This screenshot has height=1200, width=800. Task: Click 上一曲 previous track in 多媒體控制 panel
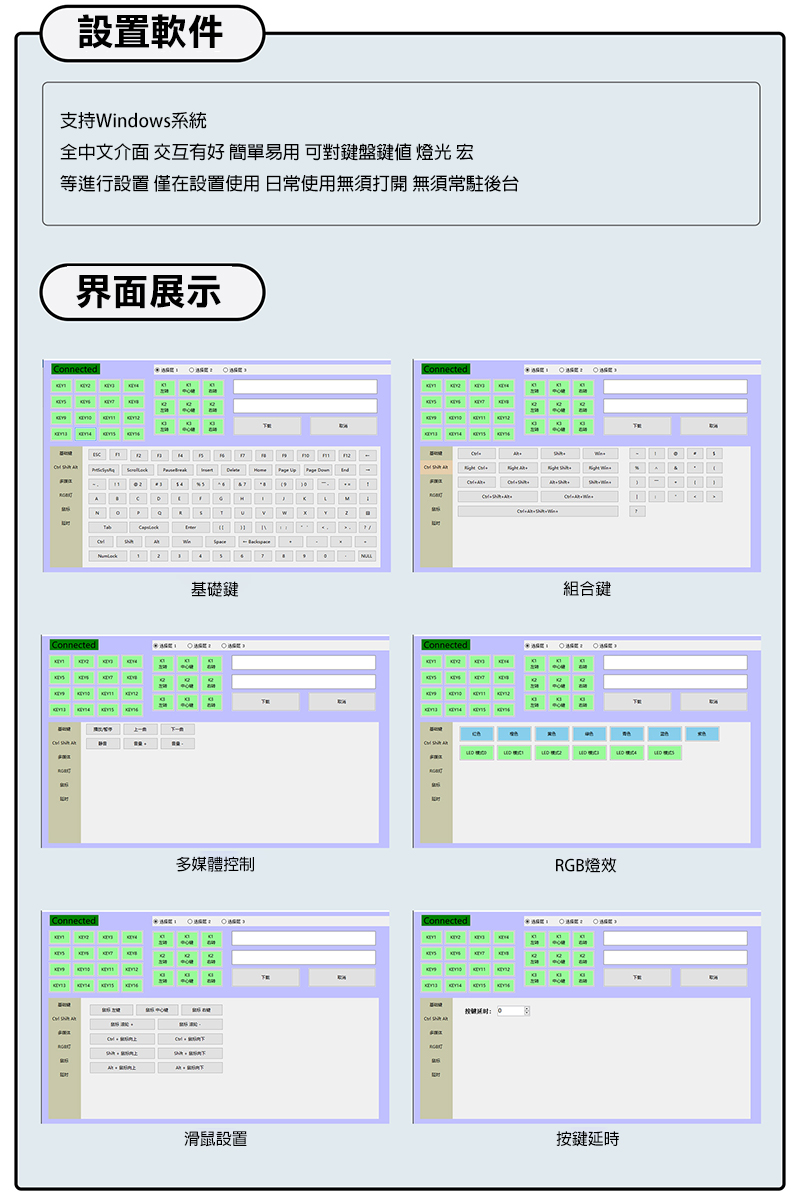(141, 730)
